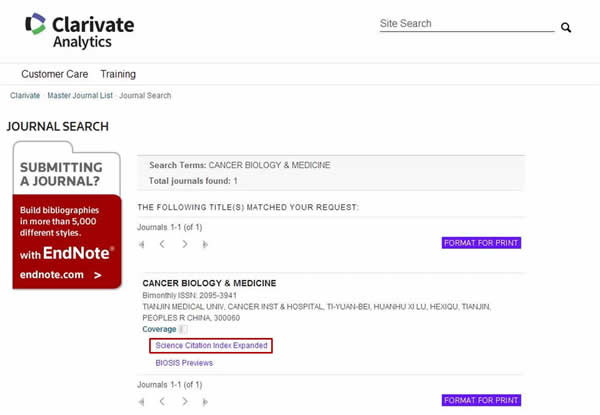Go to first page using top pager

tap(142, 244)
